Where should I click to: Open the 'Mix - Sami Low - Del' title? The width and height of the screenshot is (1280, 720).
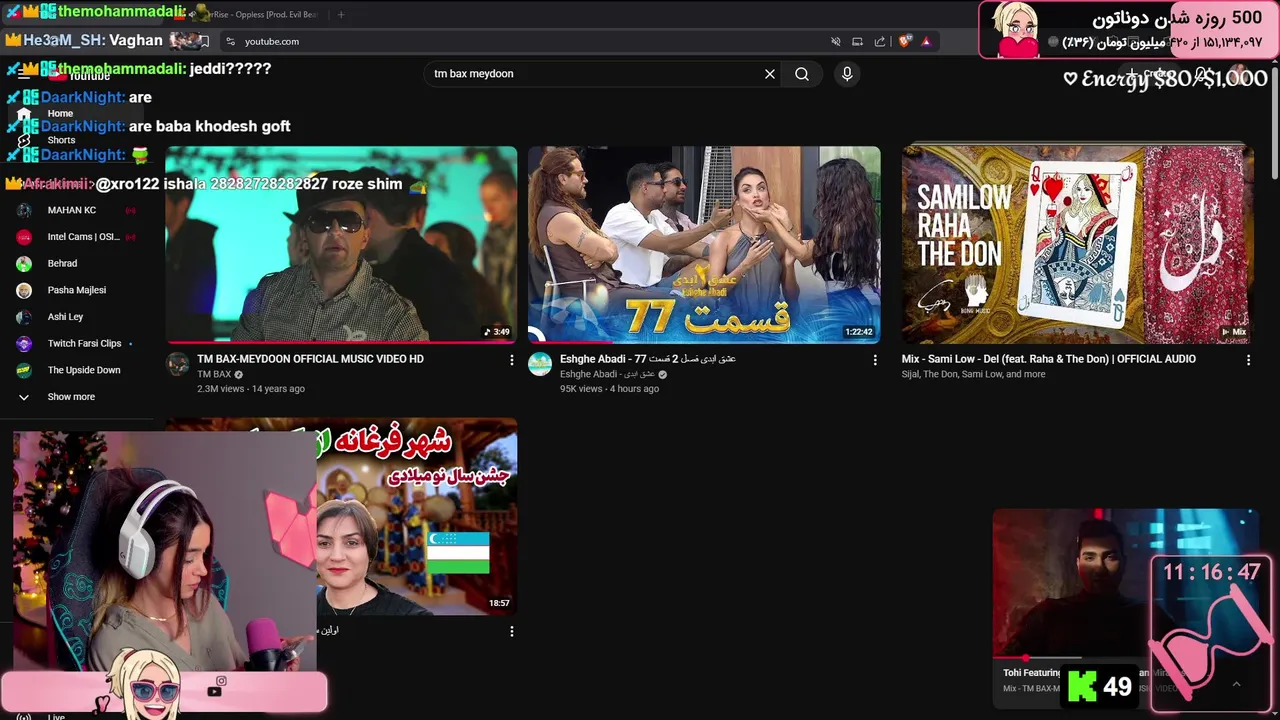[1048, 359]
